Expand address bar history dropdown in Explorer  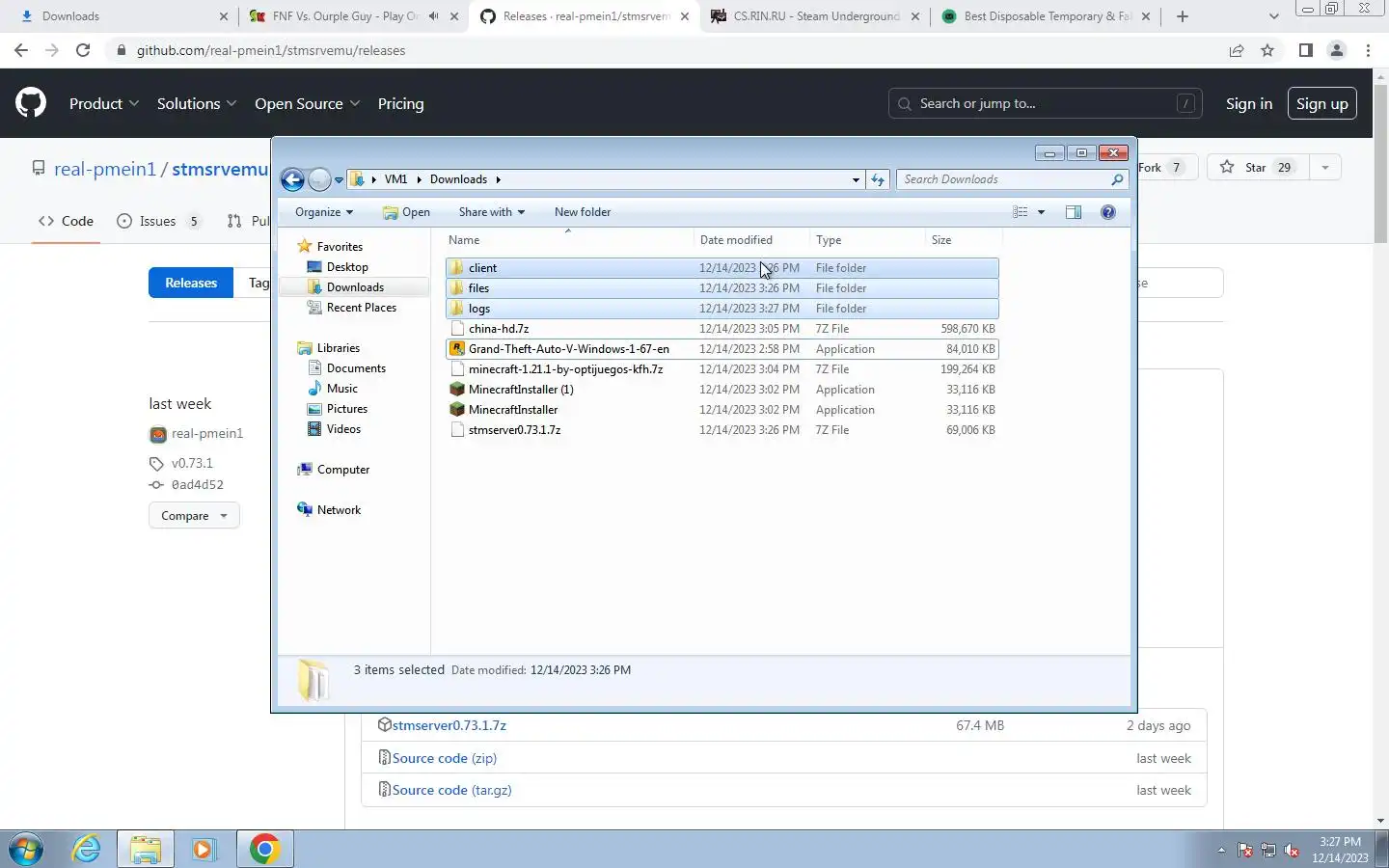[856, 179]
